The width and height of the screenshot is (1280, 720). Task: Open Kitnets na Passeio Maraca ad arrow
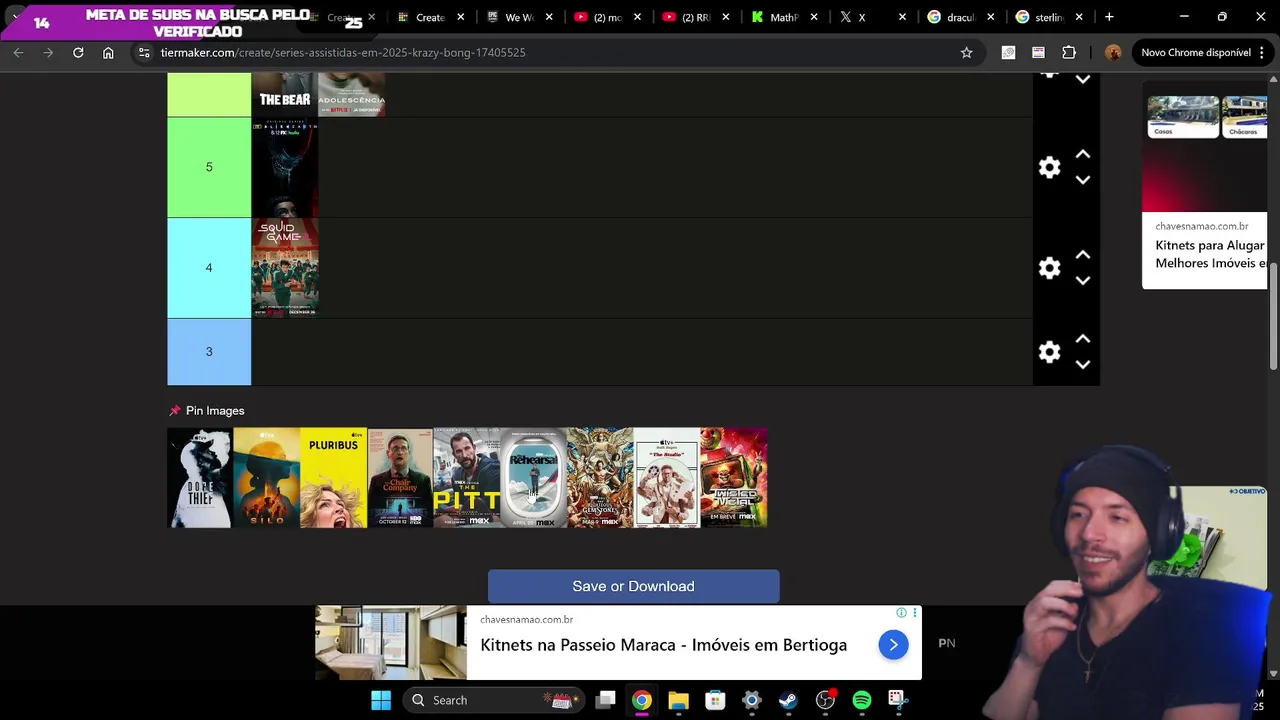[x=893, y=645]
